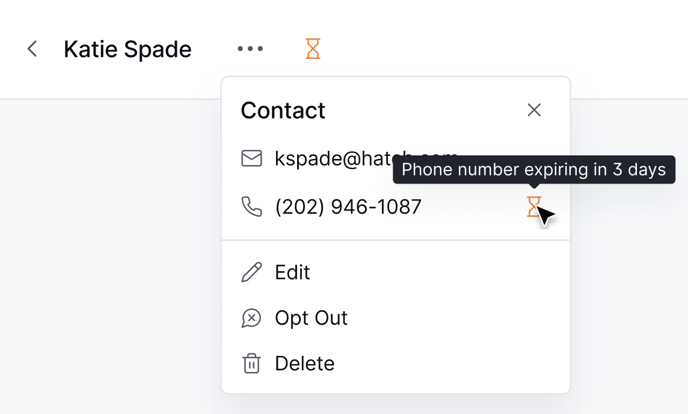The width and height of the screenshot is (688, 414).
Task: Click the back arrow beside Katie Spade
Action: point(32,49)
